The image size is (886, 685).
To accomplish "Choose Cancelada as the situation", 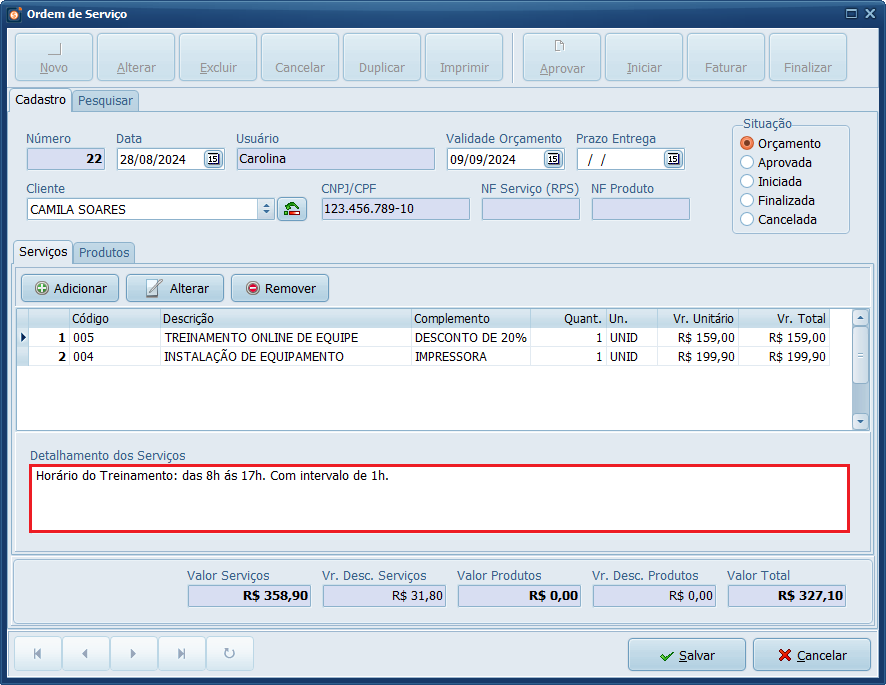I will [x=746, y=219].
